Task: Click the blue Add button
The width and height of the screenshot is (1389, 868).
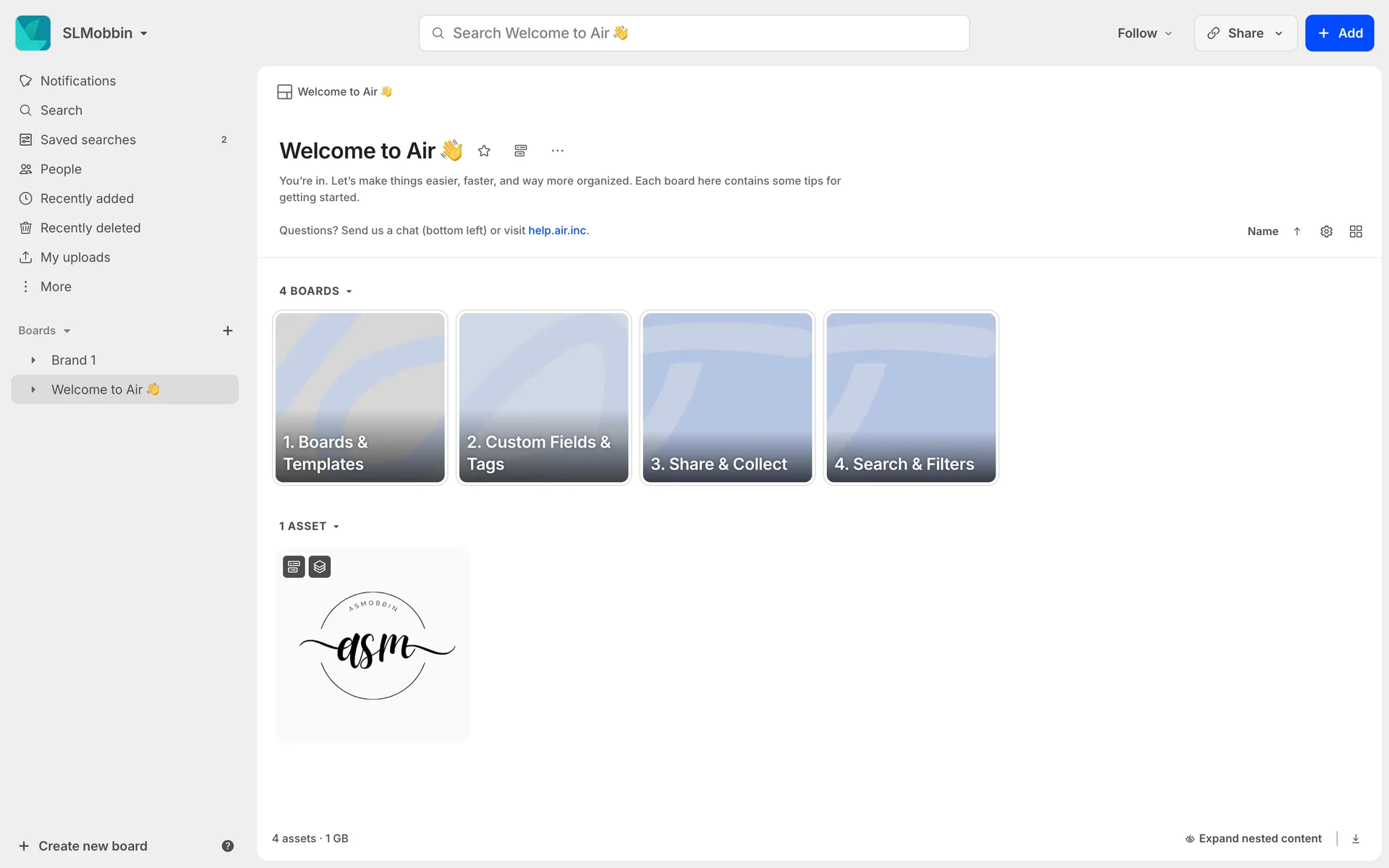Action: click(1339, 33)
